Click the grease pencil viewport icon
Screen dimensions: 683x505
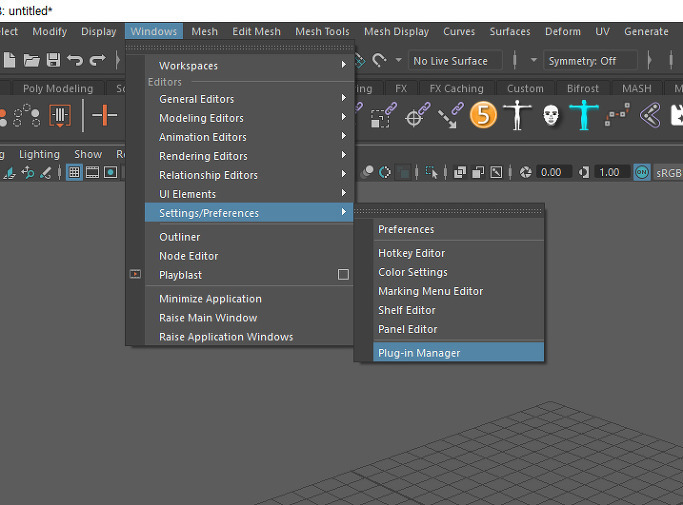pos(45,173)
